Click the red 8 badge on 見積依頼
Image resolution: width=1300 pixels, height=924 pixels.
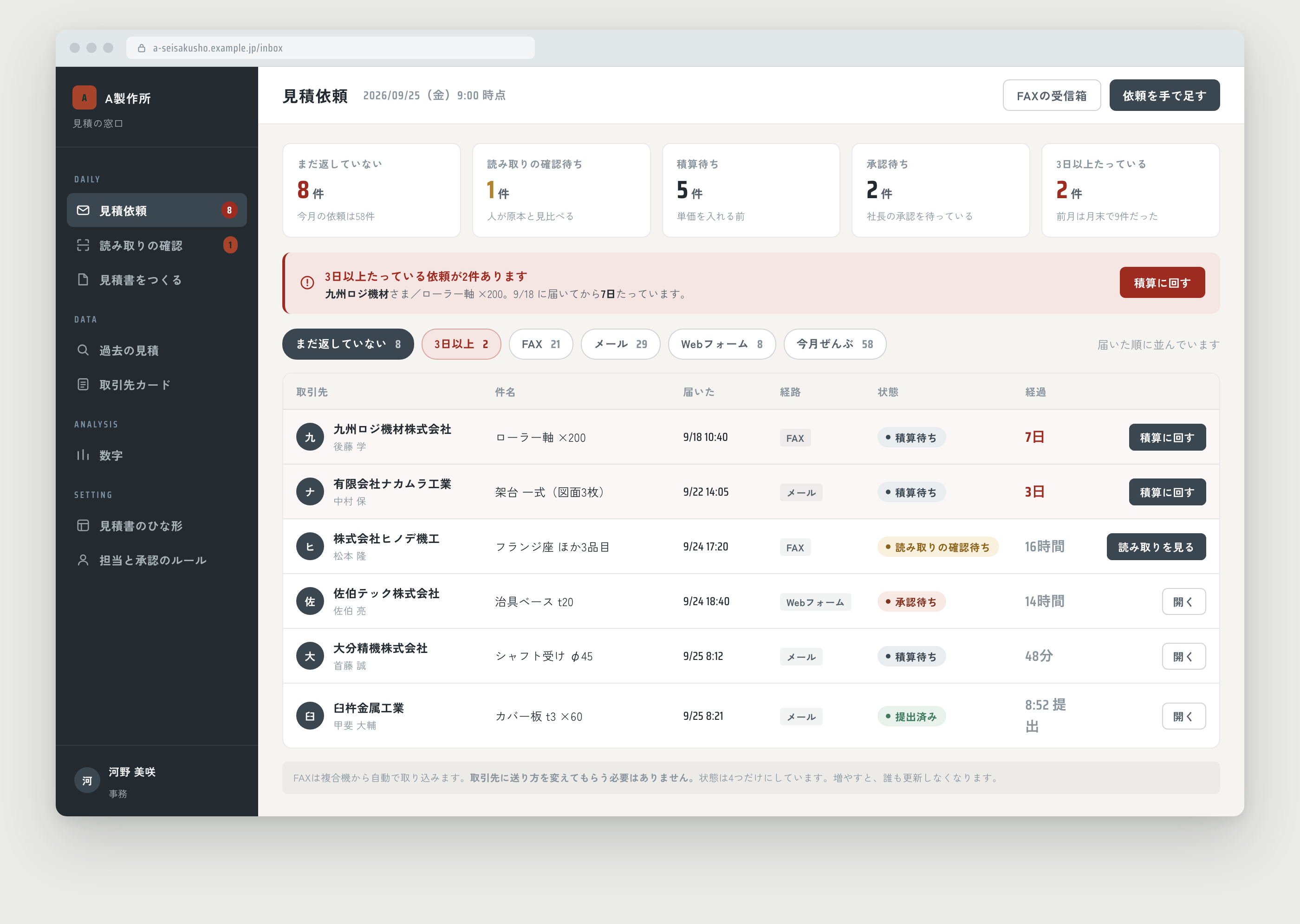229,211
